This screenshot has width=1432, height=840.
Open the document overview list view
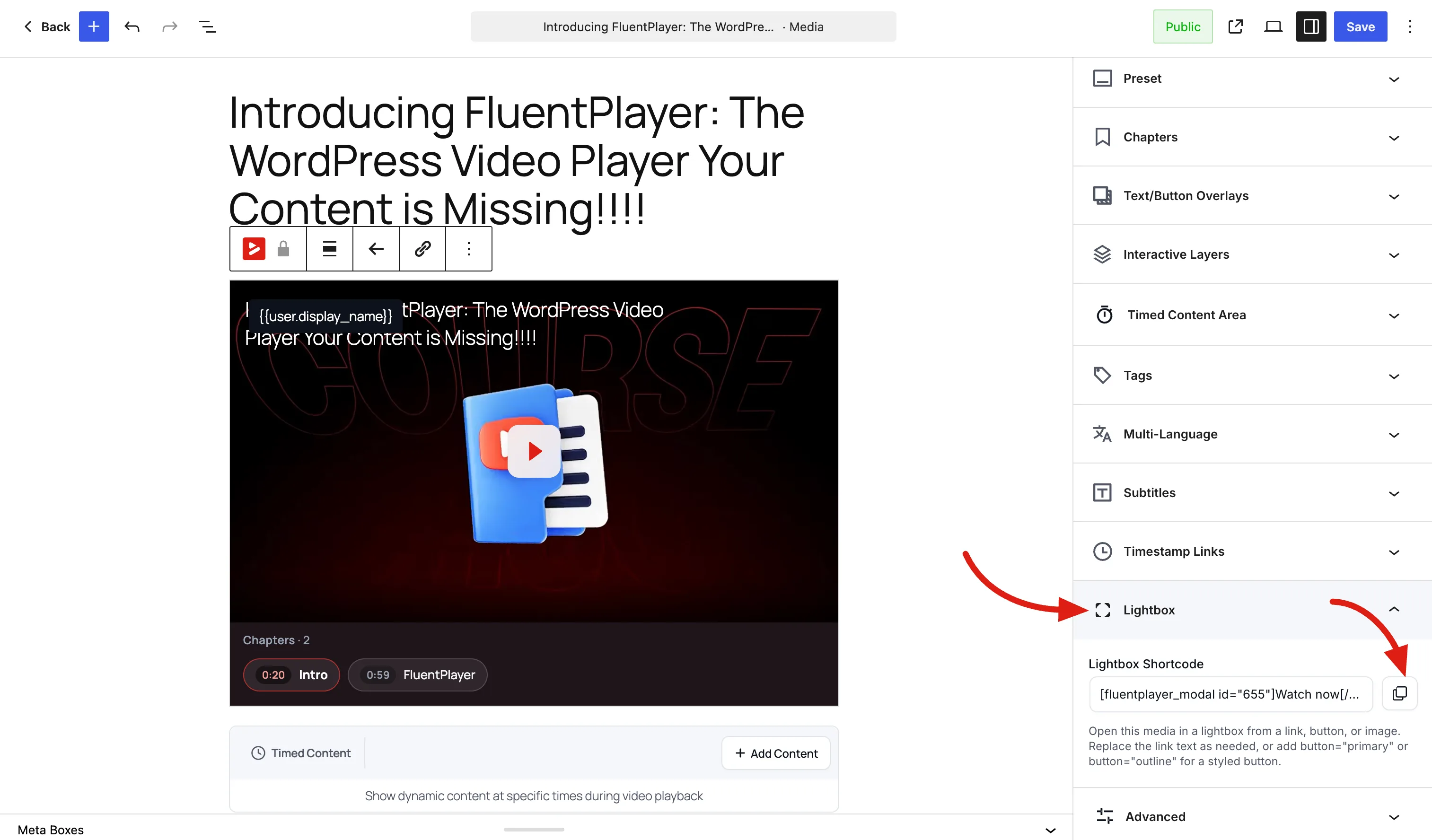207,26
